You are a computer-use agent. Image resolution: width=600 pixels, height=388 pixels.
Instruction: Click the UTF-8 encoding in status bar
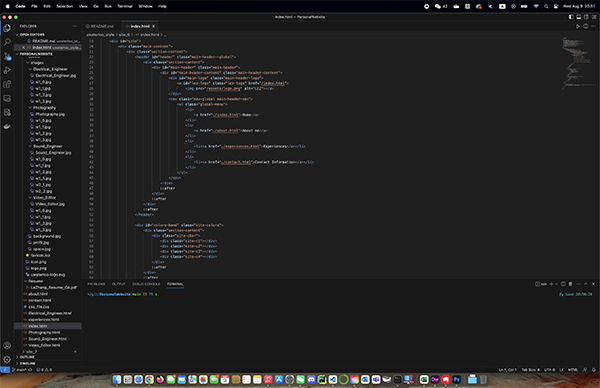pos(549,370)
